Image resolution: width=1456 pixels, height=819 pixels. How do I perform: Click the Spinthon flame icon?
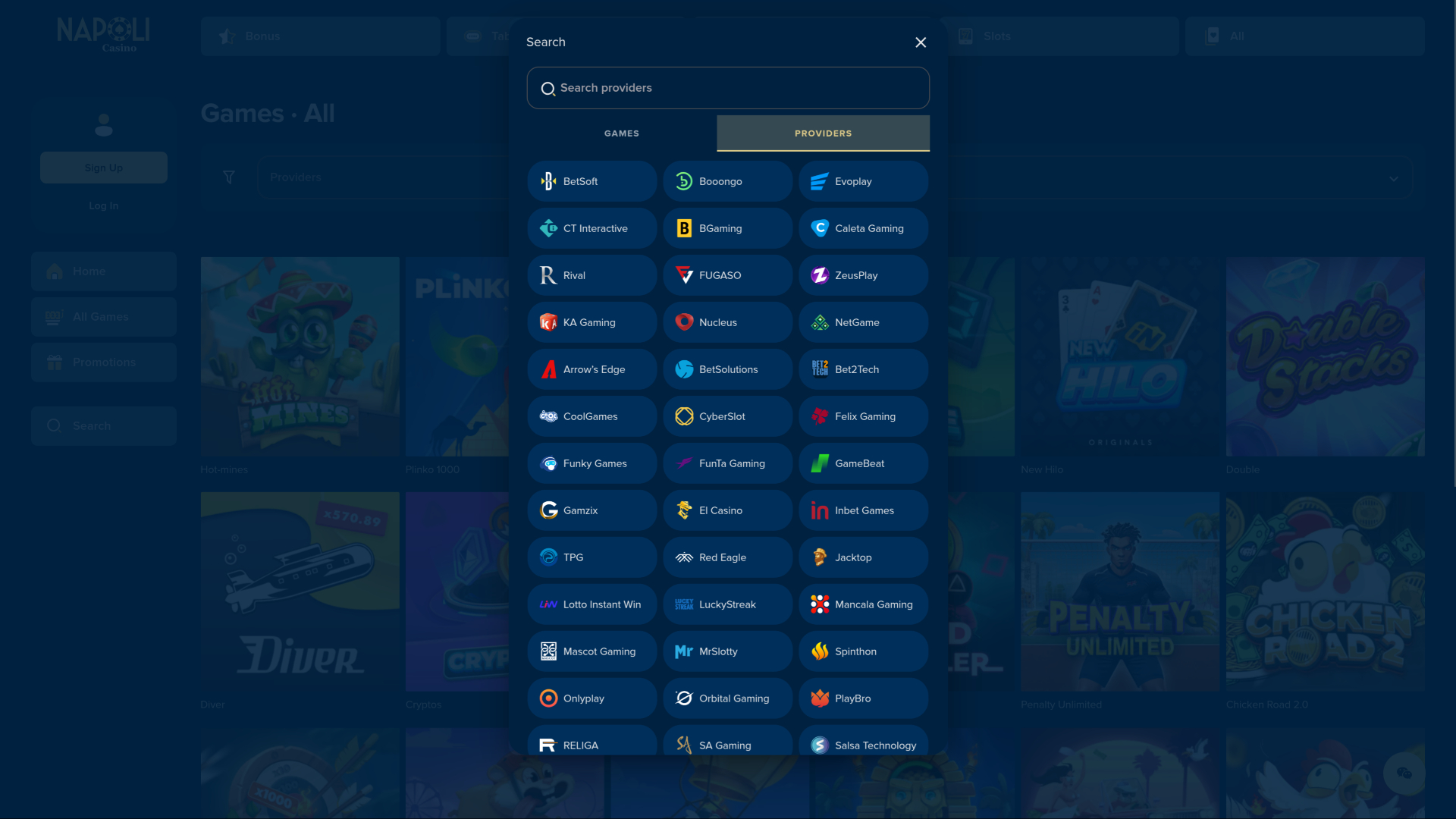(820, 651)
